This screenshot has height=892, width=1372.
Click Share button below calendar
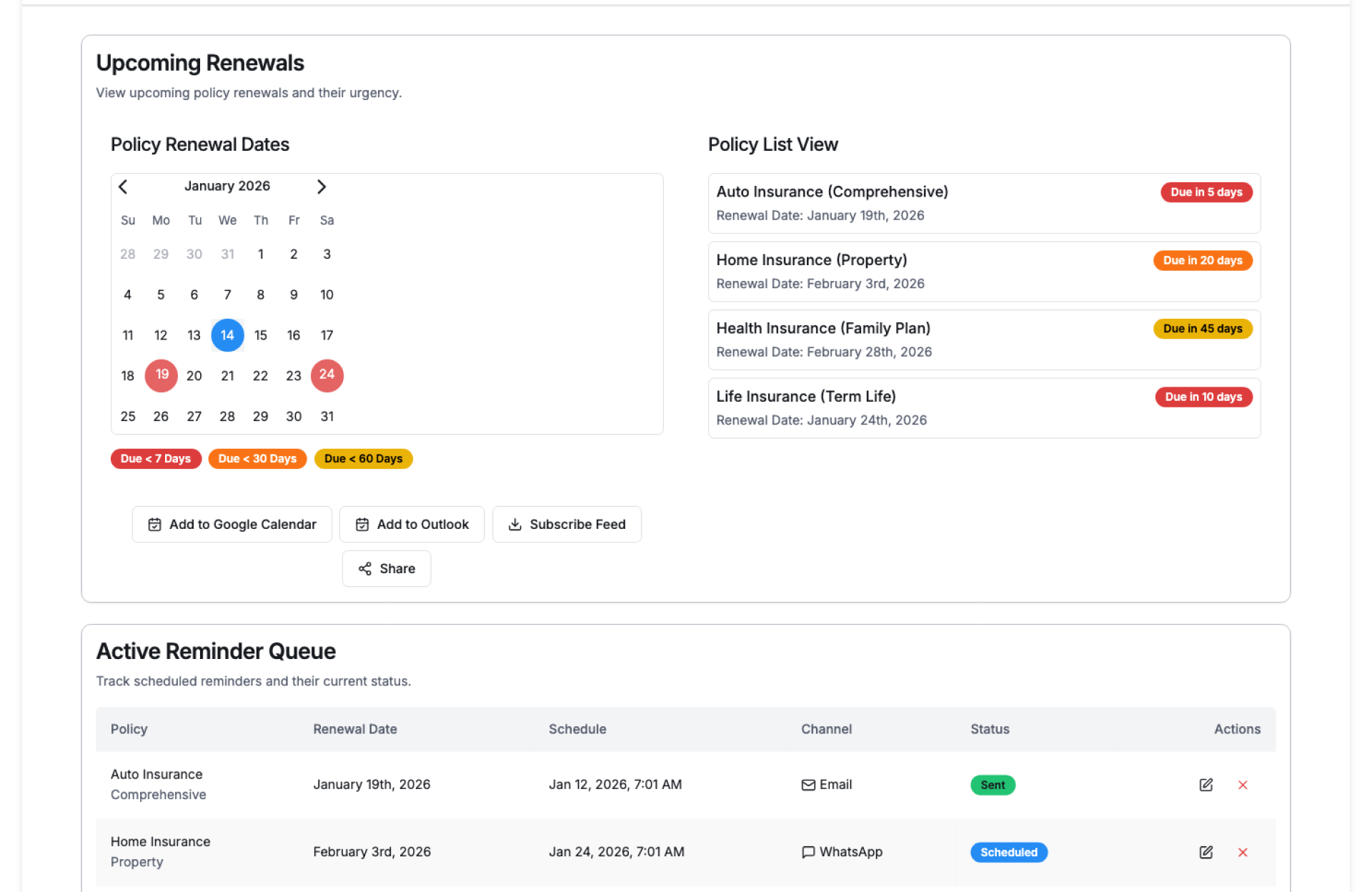tap(387, 568)
